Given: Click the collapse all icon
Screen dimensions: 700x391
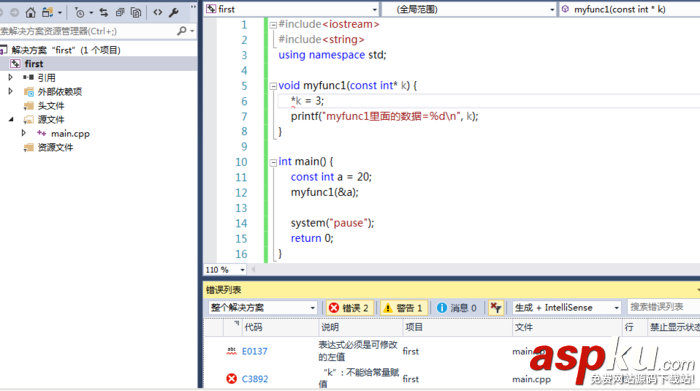Looking at the screenshot, I should 120,12.
